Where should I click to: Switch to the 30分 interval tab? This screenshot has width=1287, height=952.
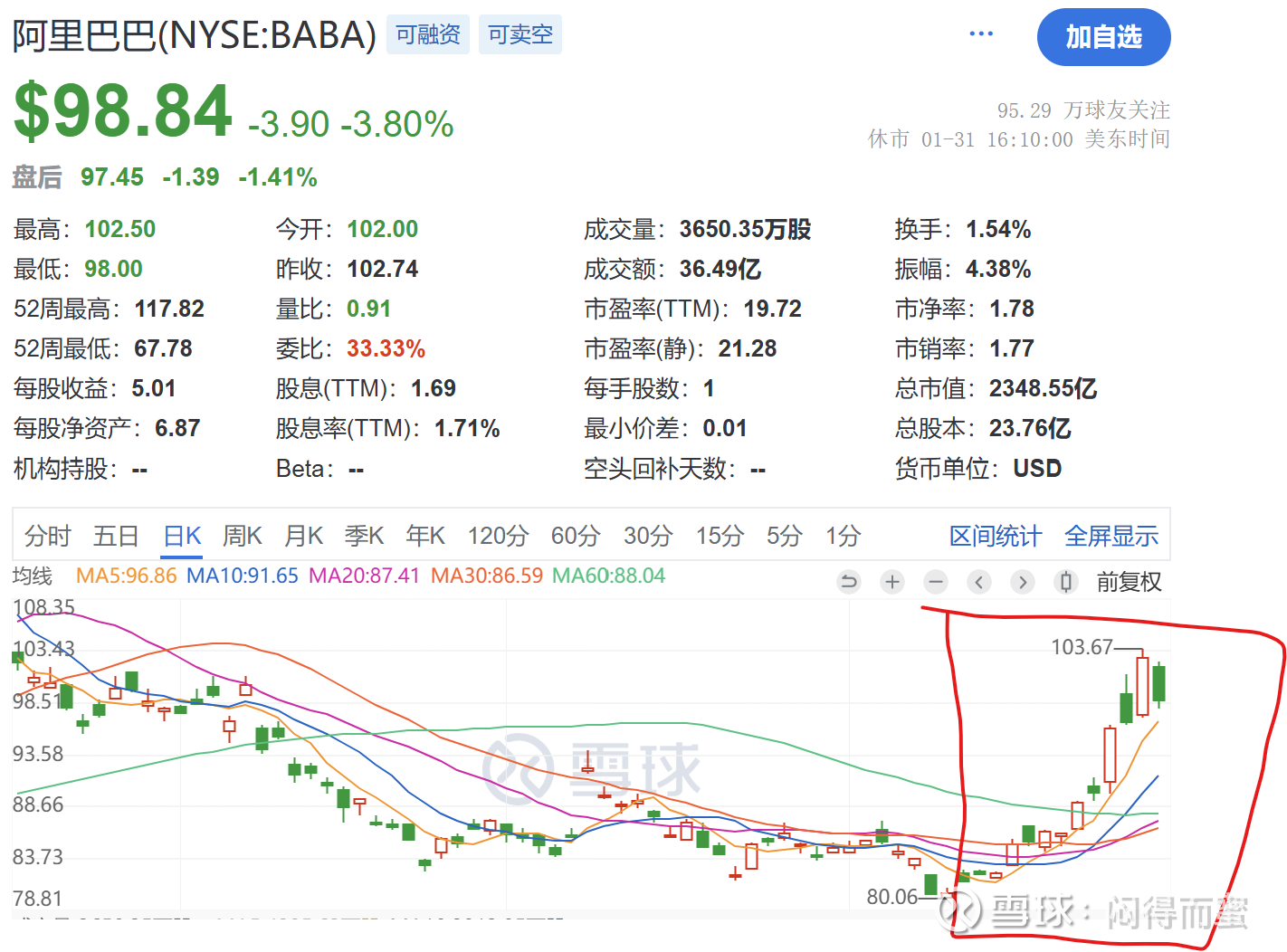pos(648,536)
